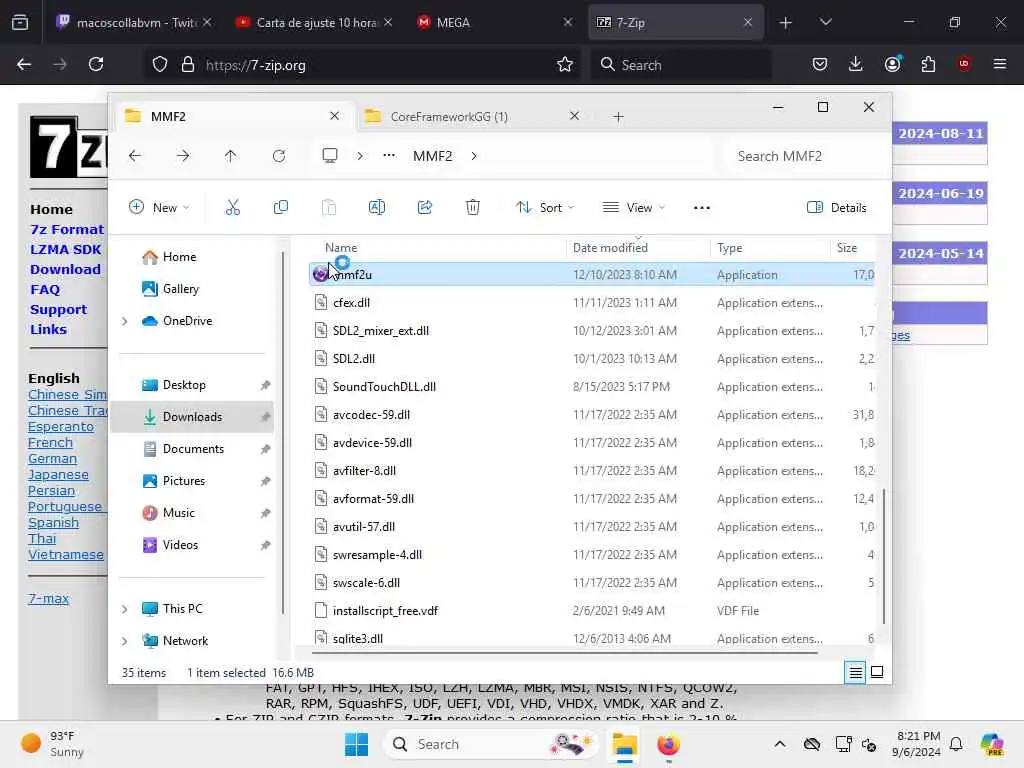The width and height of the screenshot is (1024, 768).
Task: Add a new File Explorer tab
Action: (618, 117)
